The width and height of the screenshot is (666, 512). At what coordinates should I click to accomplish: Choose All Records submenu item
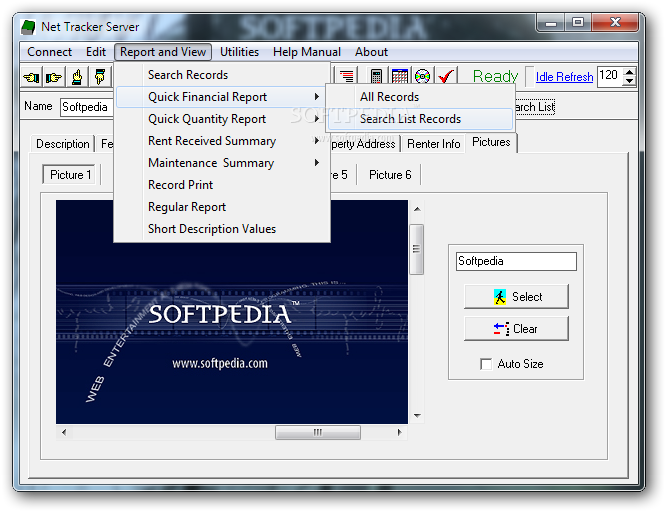pyautogui.click(x=420, y=97)
